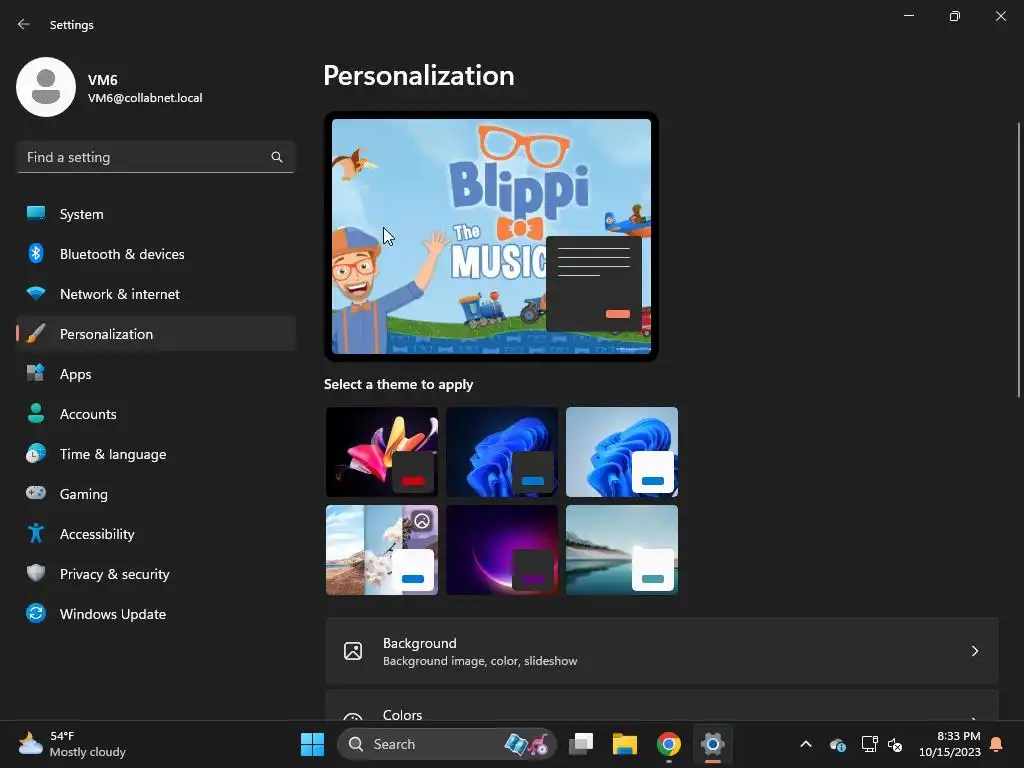Click the Accounts person icon in sidebar
Viewport: 1024px width, 768px height.
point(36,413)
